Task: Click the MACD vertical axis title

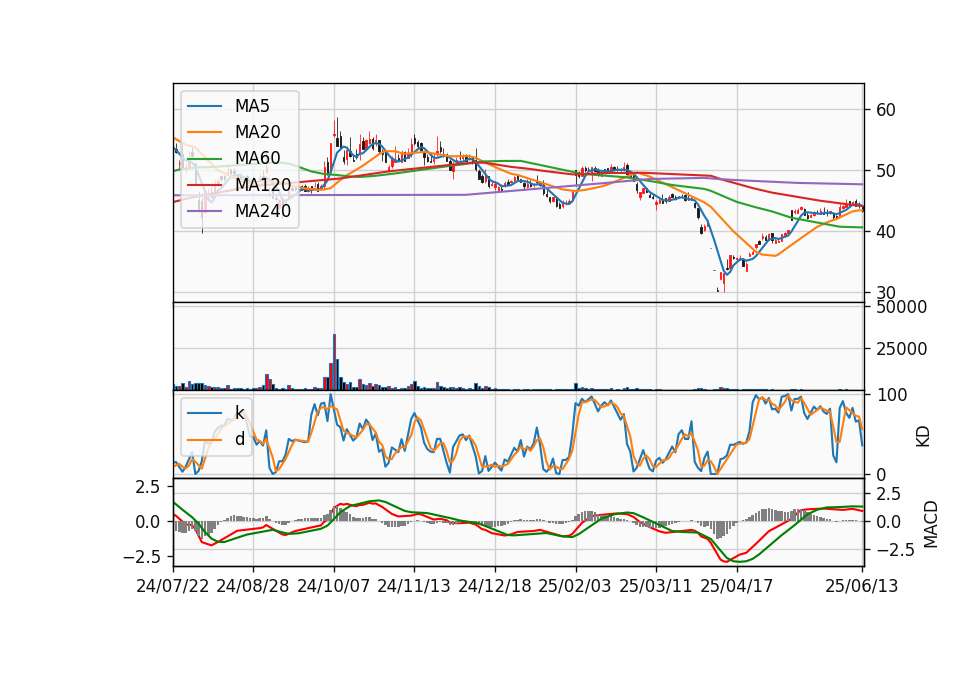Action: point(931,524)
